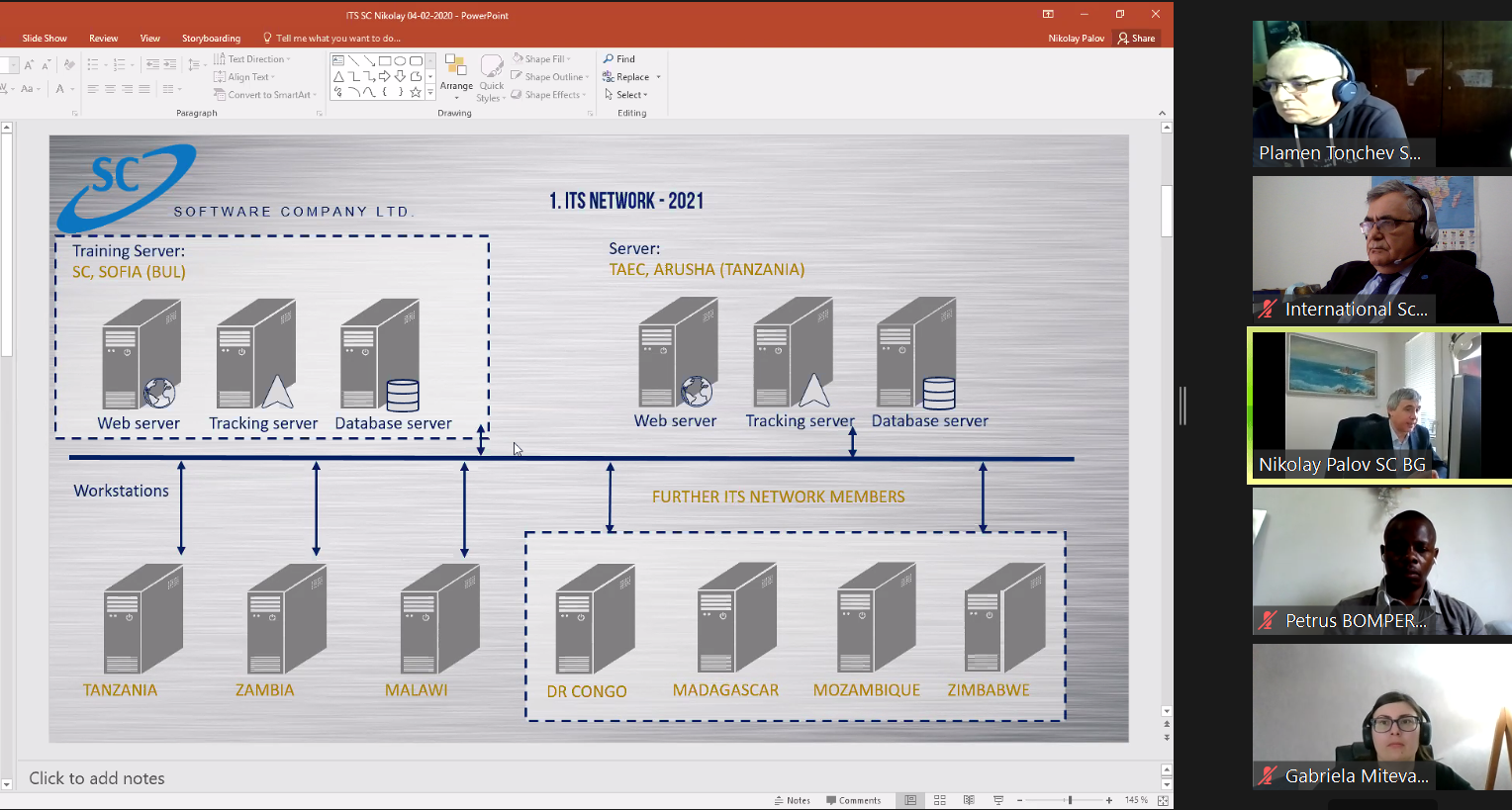The height and width of the screenshot is (810, 1512).
Task: Toggle Normal view button in status bar
Action: pos(910,800)
